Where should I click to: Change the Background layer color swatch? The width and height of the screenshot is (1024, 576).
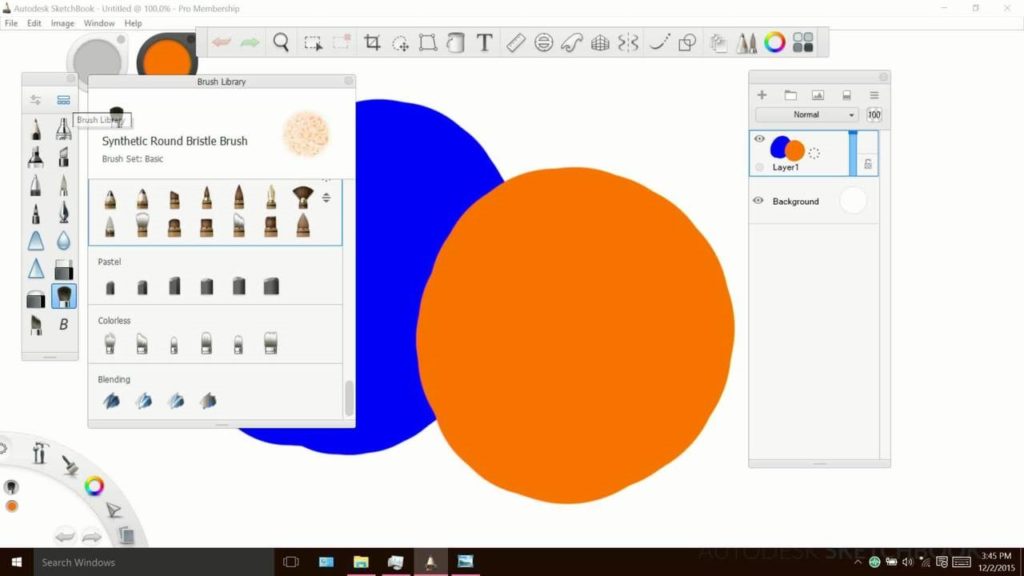(x=853, y=200)
